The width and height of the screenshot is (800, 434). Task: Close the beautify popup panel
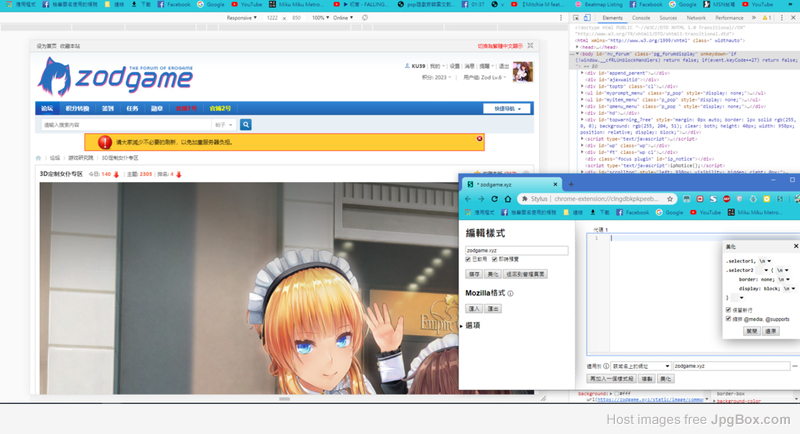795,246
